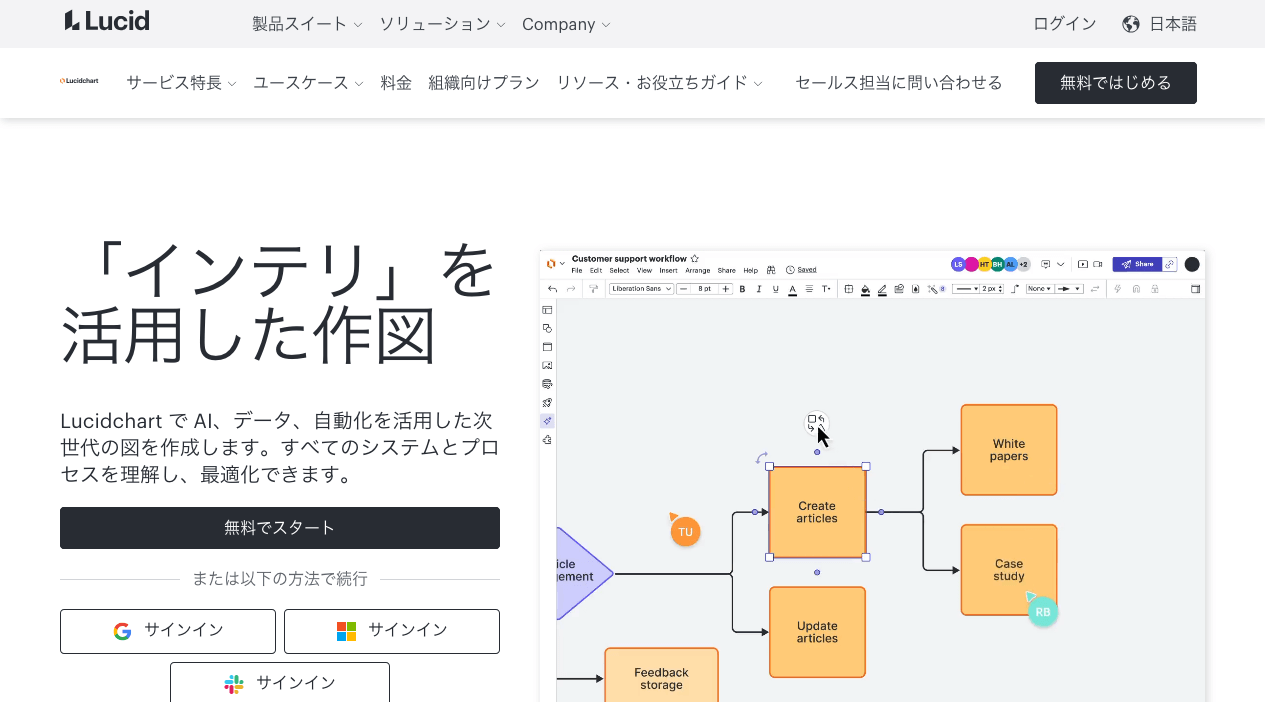Click the redo arrow in the diagram toolbar
The height and width of the screenshot is (702, 1265).
point(571,289)
